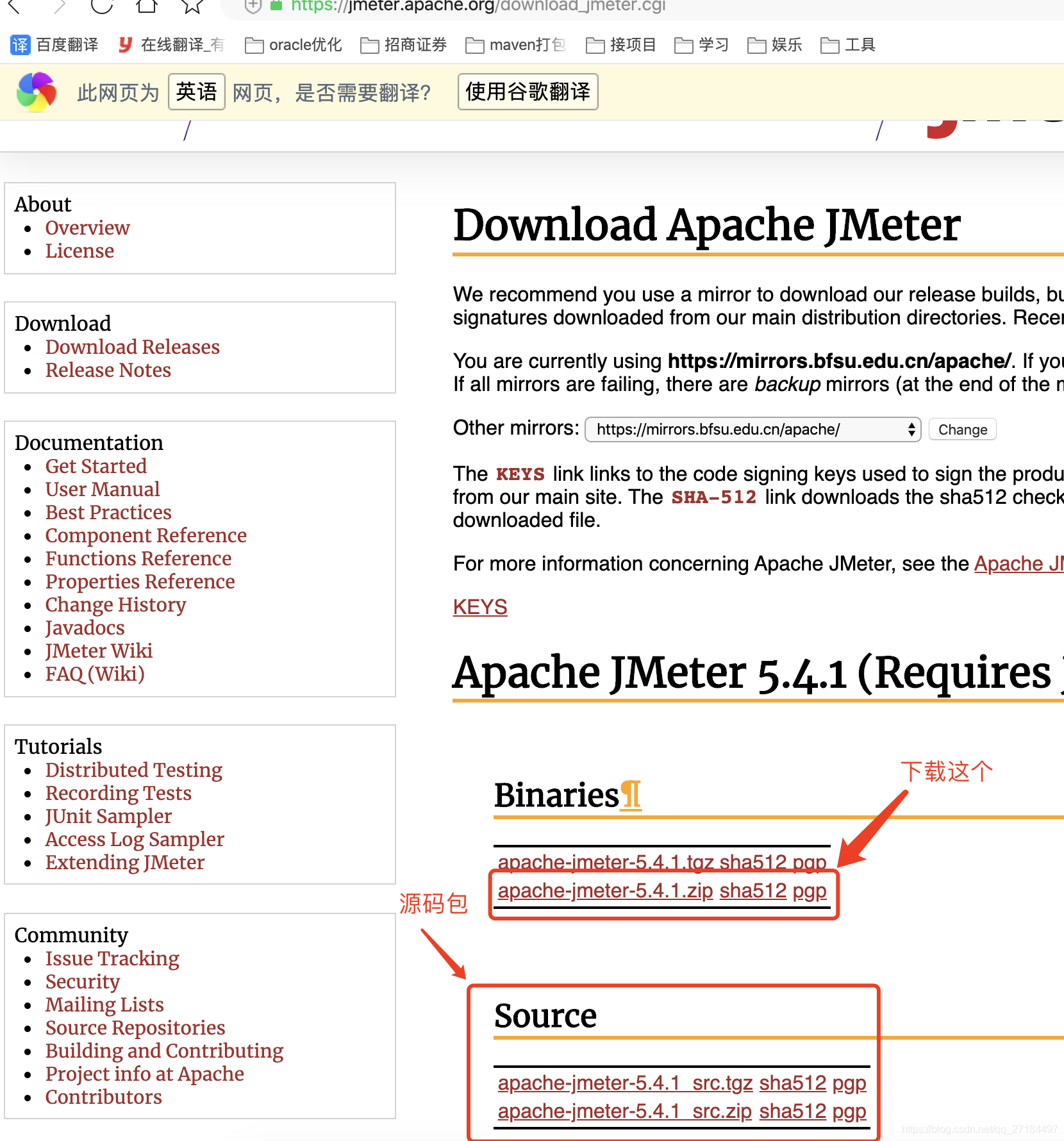Open Download Releases link

coord(133,347)
